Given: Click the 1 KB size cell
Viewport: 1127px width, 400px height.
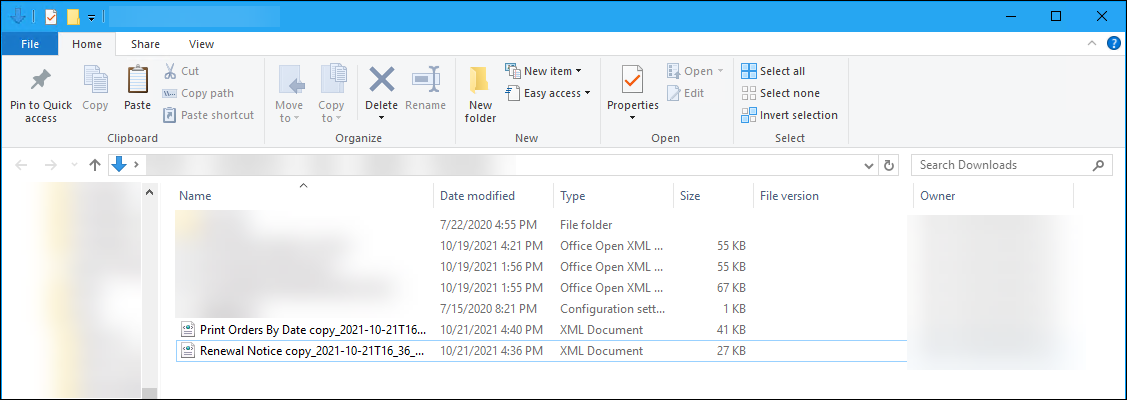Looking at the screenshot, I should click(735, 309).
